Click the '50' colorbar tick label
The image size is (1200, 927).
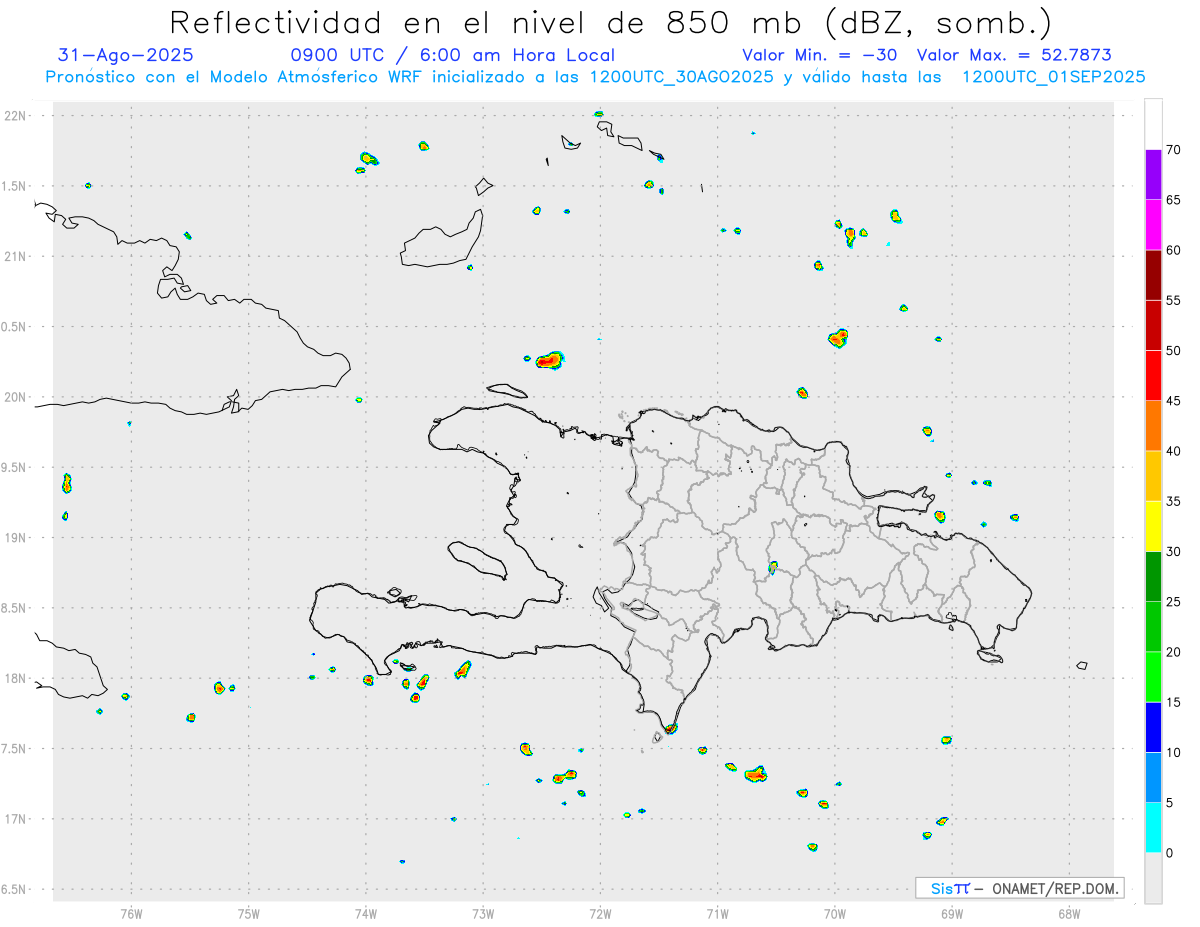point(1173,351)
